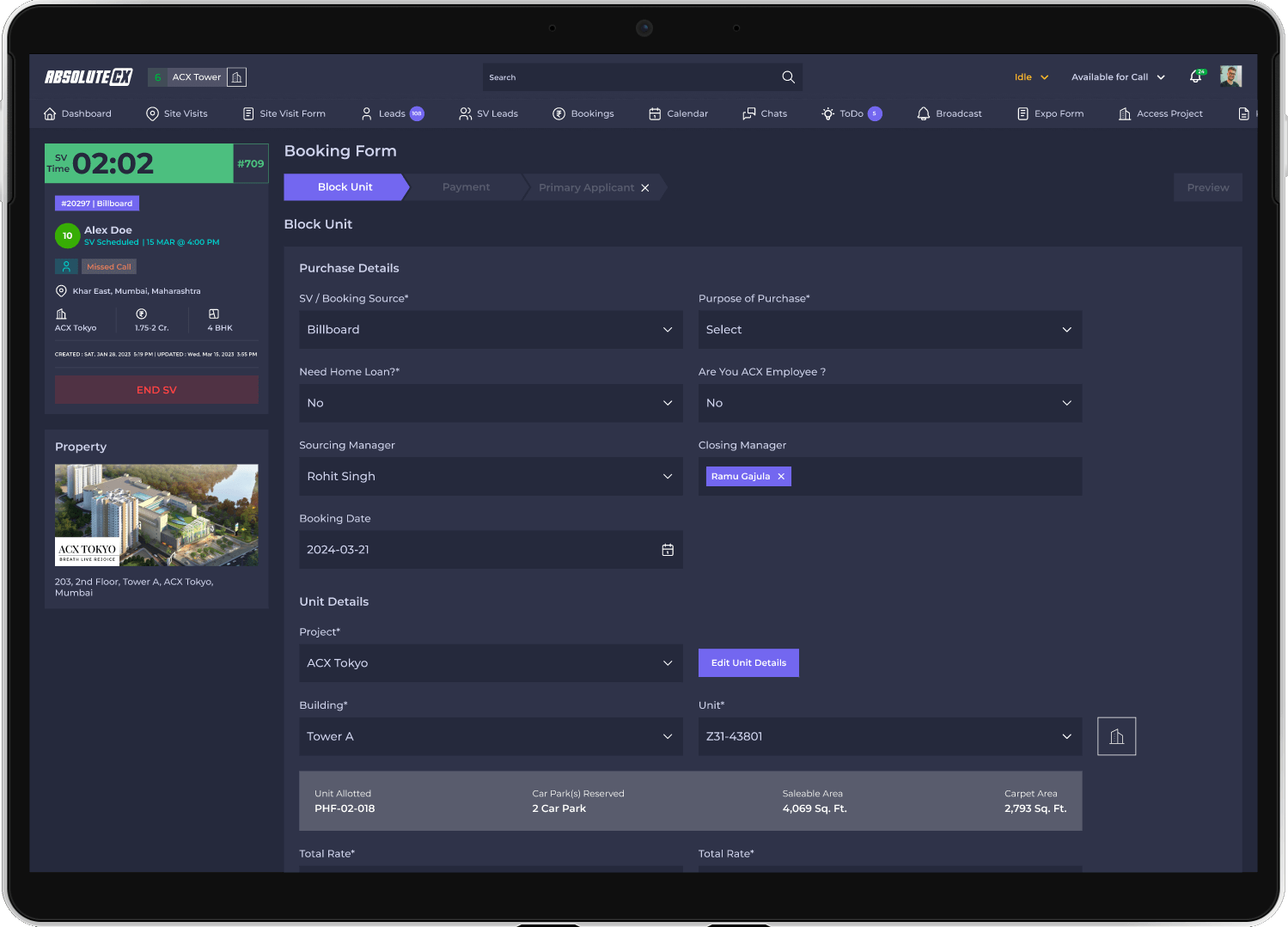Viewport: 1288px width, 927px height.
Task: Click the ACX Tokyo property image
Action: [156, 515]
